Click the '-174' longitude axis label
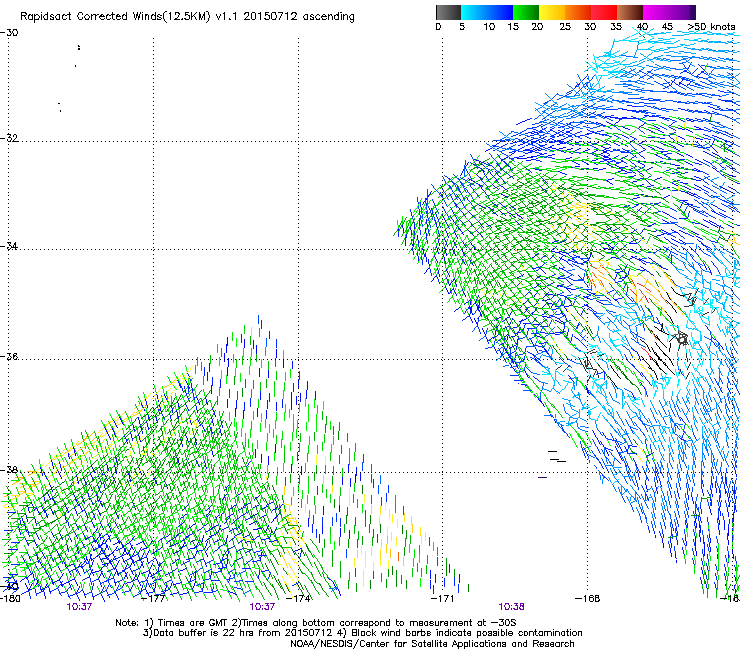This screenshot has width=740, height=650. (x=299, y=599)
